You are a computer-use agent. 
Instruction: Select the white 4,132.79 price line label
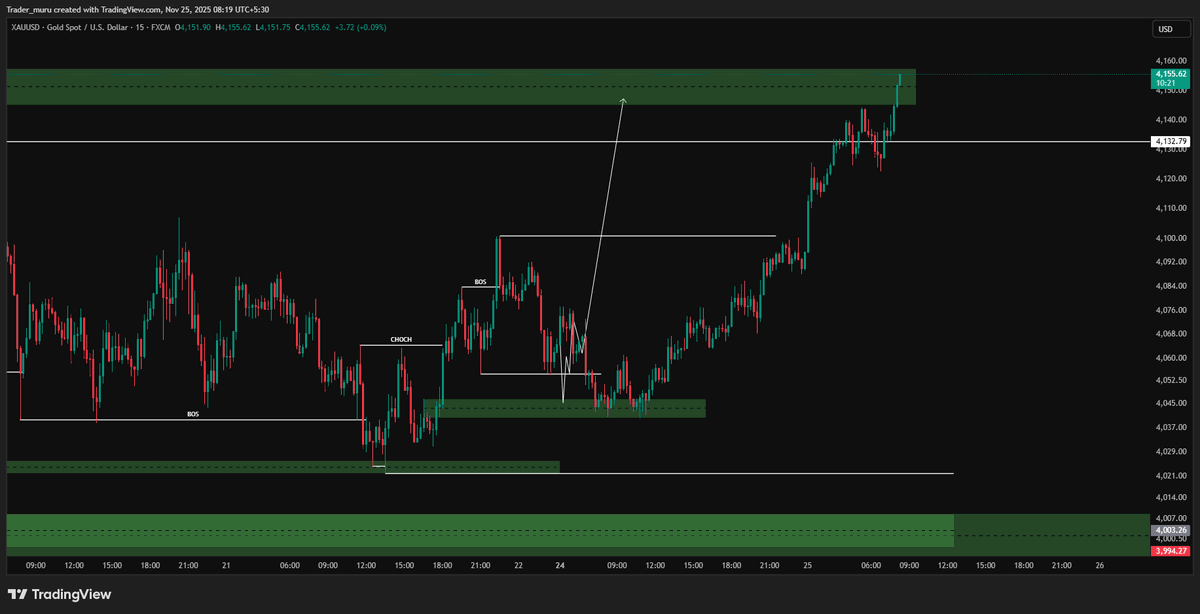pyautogui.click(x=1170, y=142)
